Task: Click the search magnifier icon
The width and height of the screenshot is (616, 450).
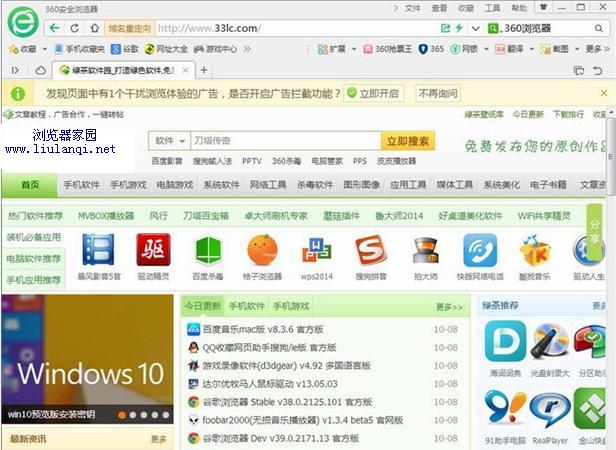Action: click(x=598, y=28)
